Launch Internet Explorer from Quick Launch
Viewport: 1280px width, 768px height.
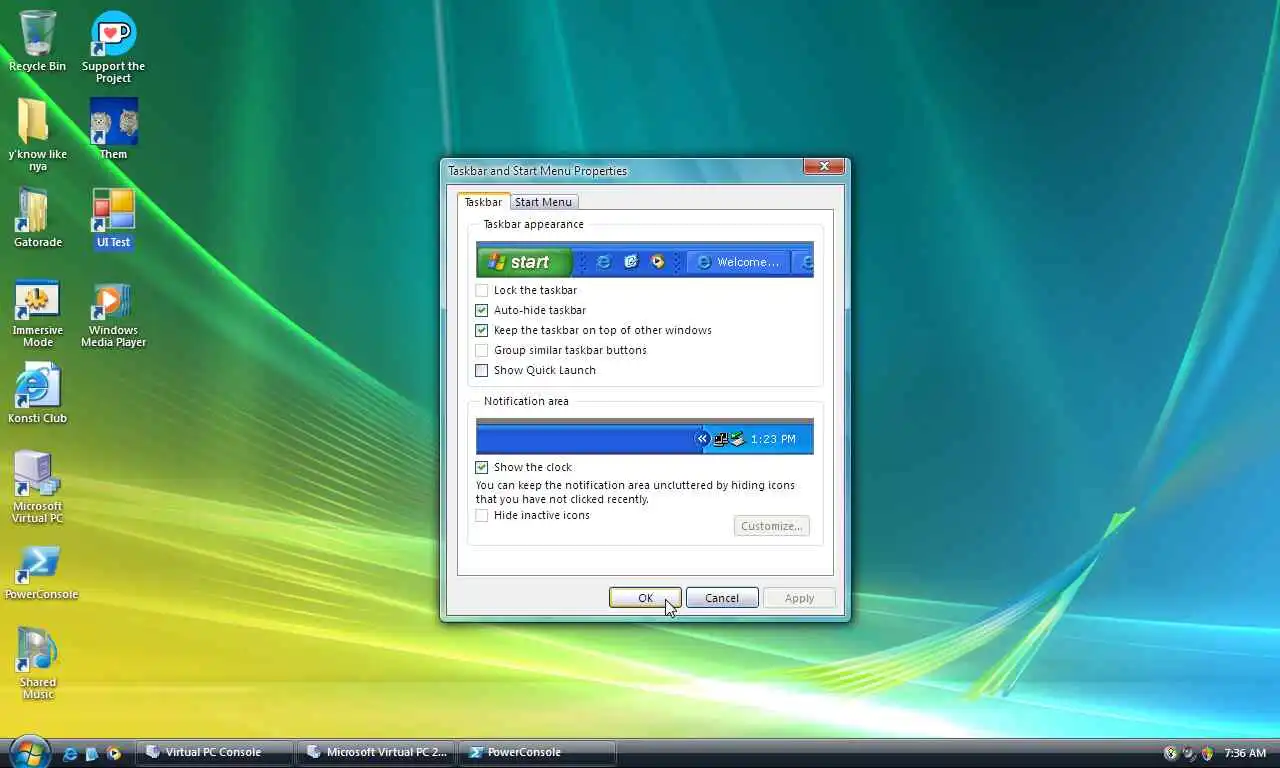click(x=70, y=754)
